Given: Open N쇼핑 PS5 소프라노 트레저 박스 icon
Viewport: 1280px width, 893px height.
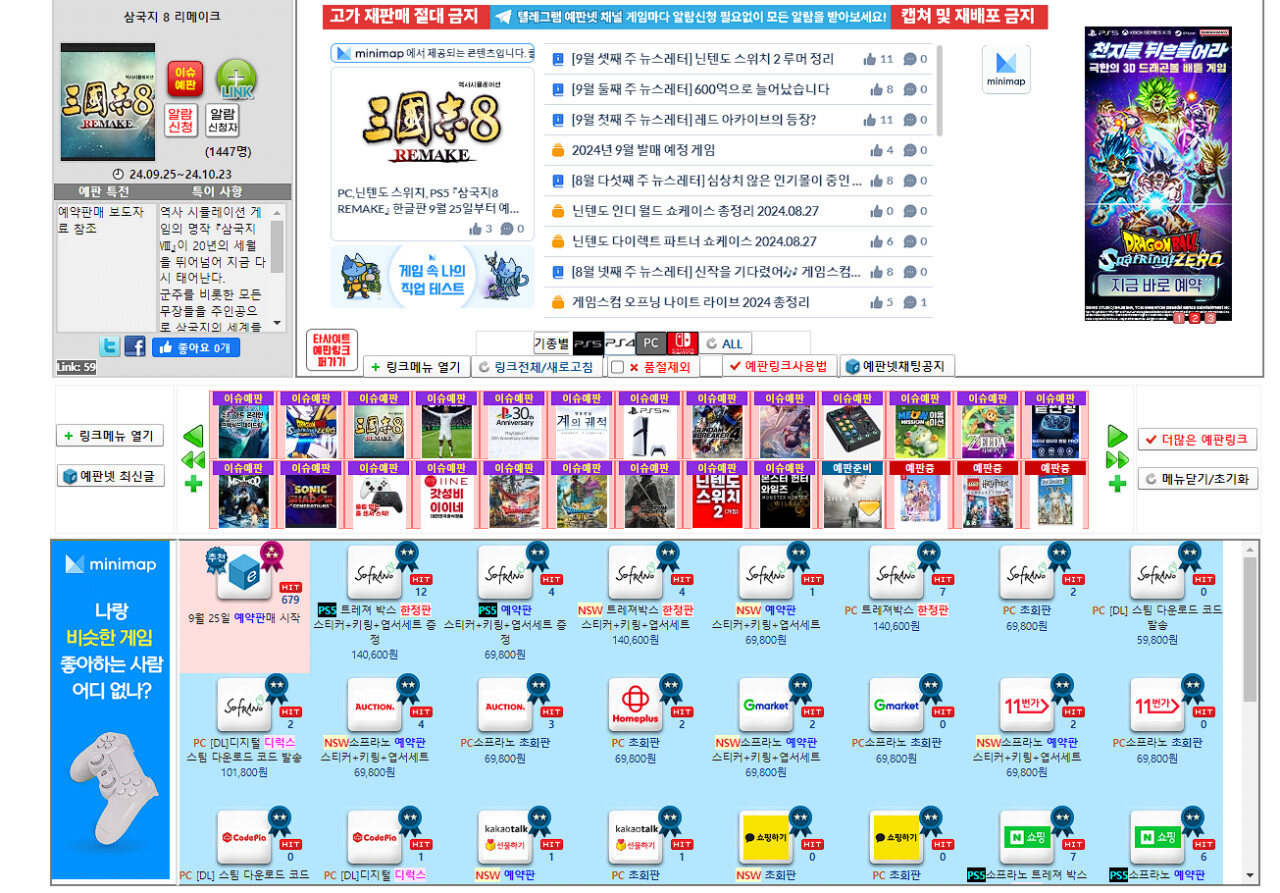Looking at the screenshot, I should click(x=1026, y=837).
